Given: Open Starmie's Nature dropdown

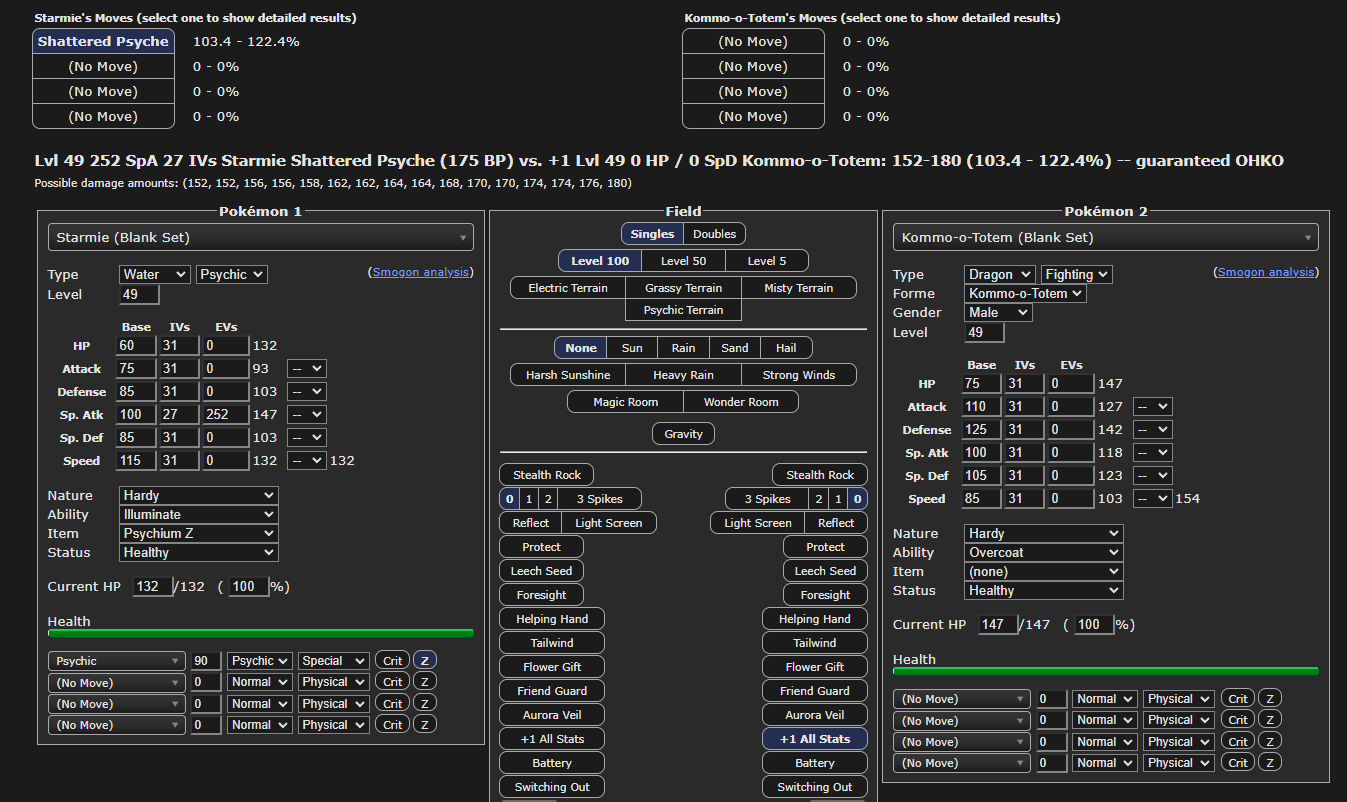Looking at the screenshot, I should tap(199, 496).
